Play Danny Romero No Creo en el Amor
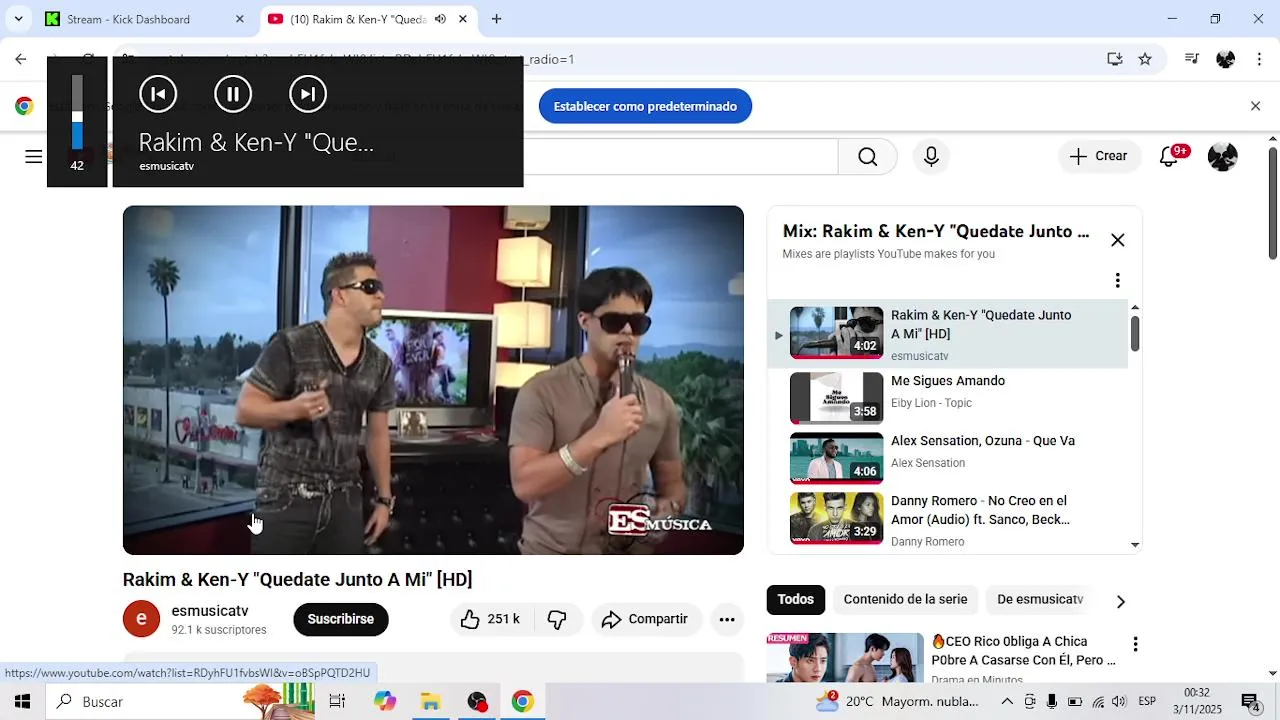This screenshot has height=720, width=1280. 948,518
